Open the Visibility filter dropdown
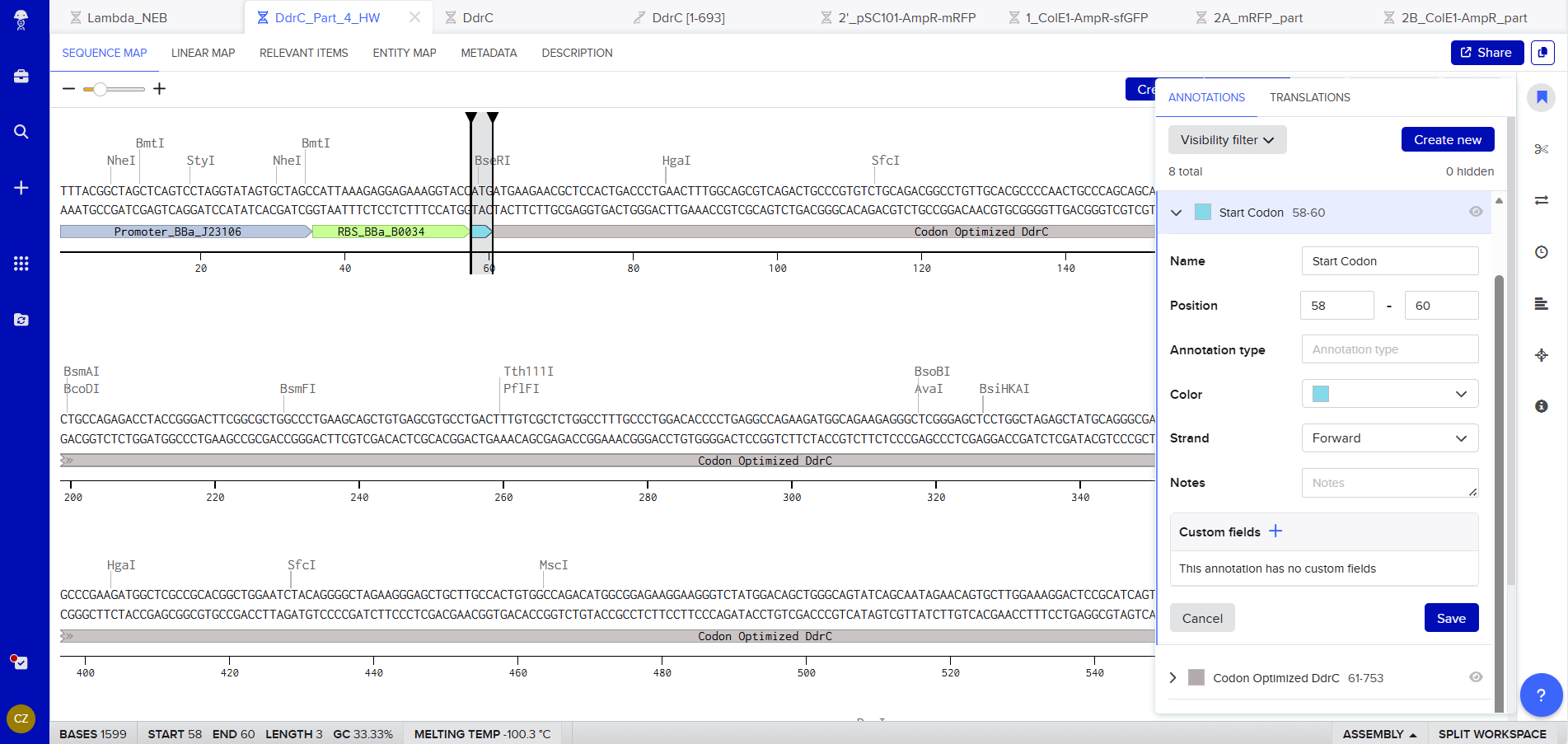The width and height of the screenshot is (1568, 744). (x=1226, y=140)
